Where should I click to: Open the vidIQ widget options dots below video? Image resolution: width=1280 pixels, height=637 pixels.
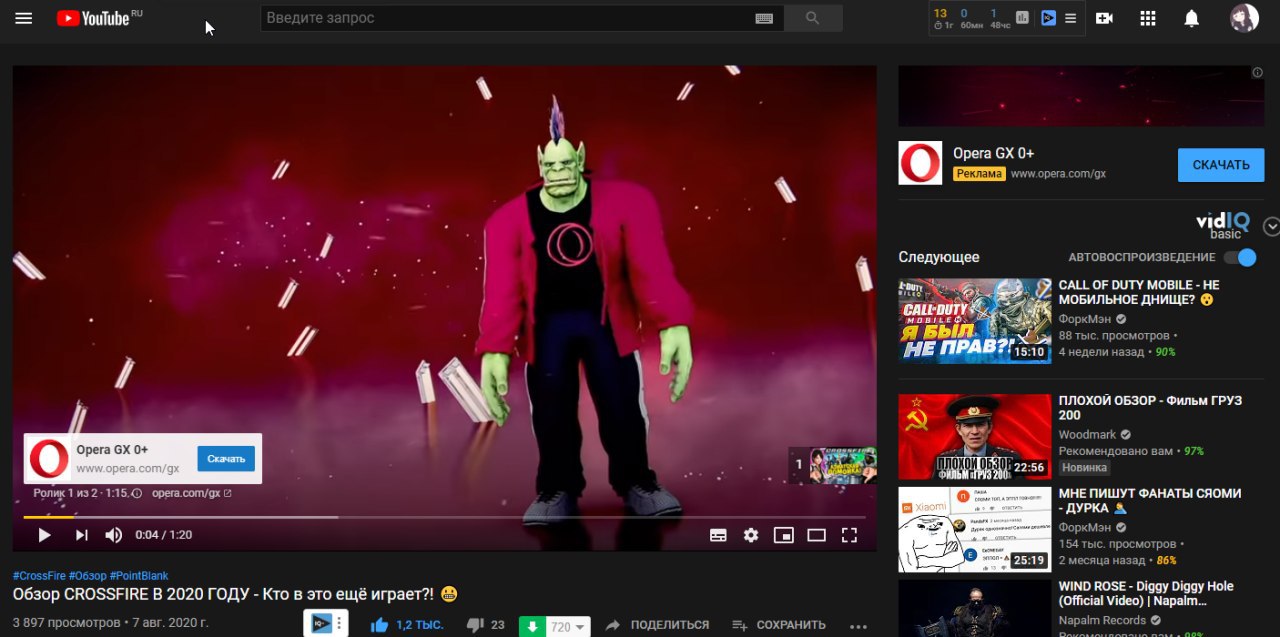[339, 624]
